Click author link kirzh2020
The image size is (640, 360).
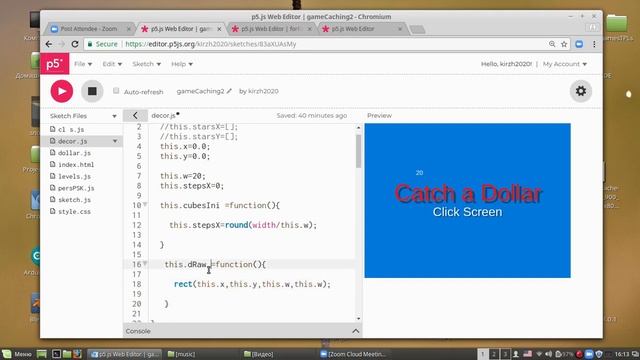(263, 91)
